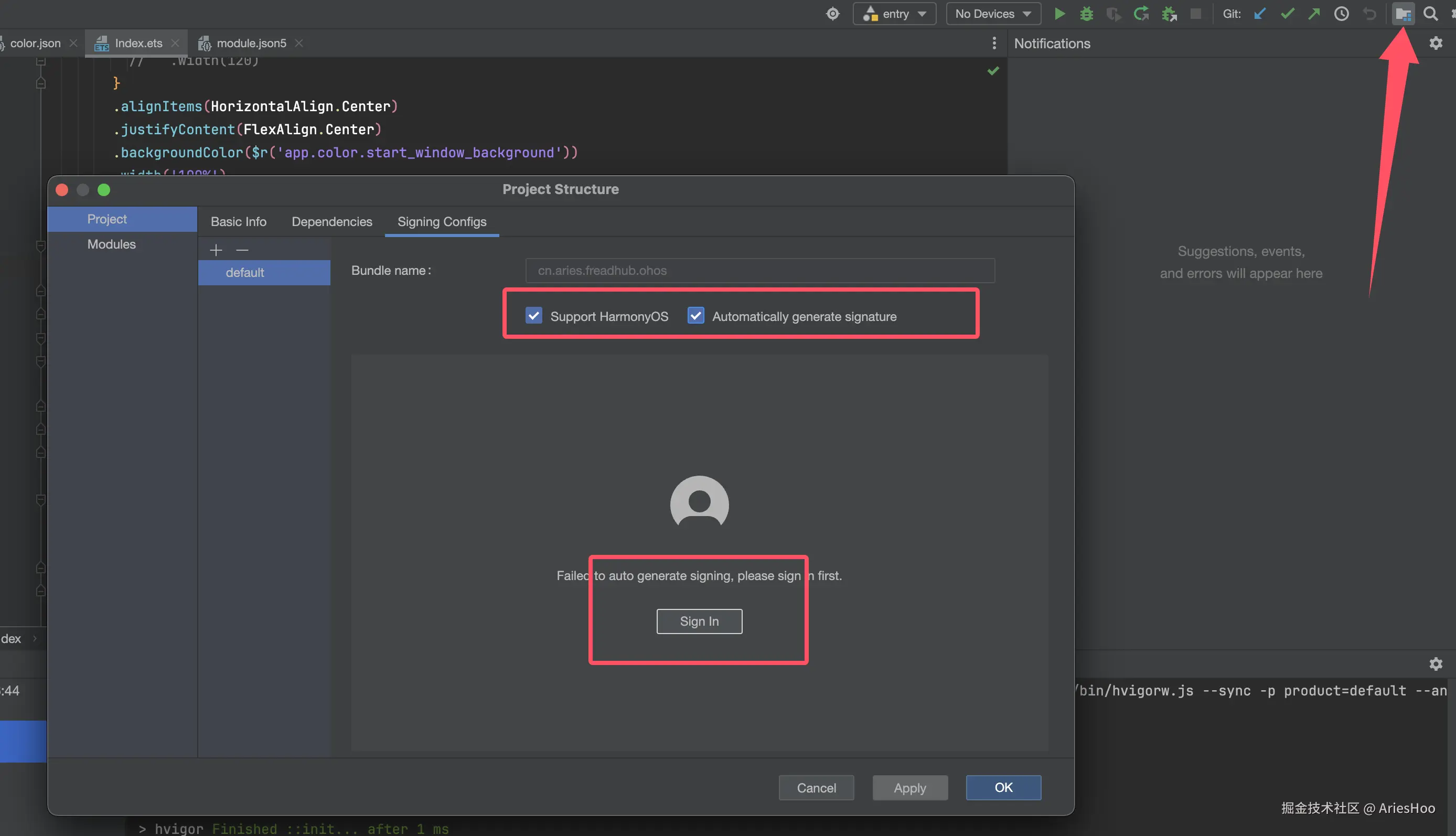Viewport: 1456px width, 836px height.
Task: Click the 'Failed to auto generate signing' message
Action: (699, 575)
